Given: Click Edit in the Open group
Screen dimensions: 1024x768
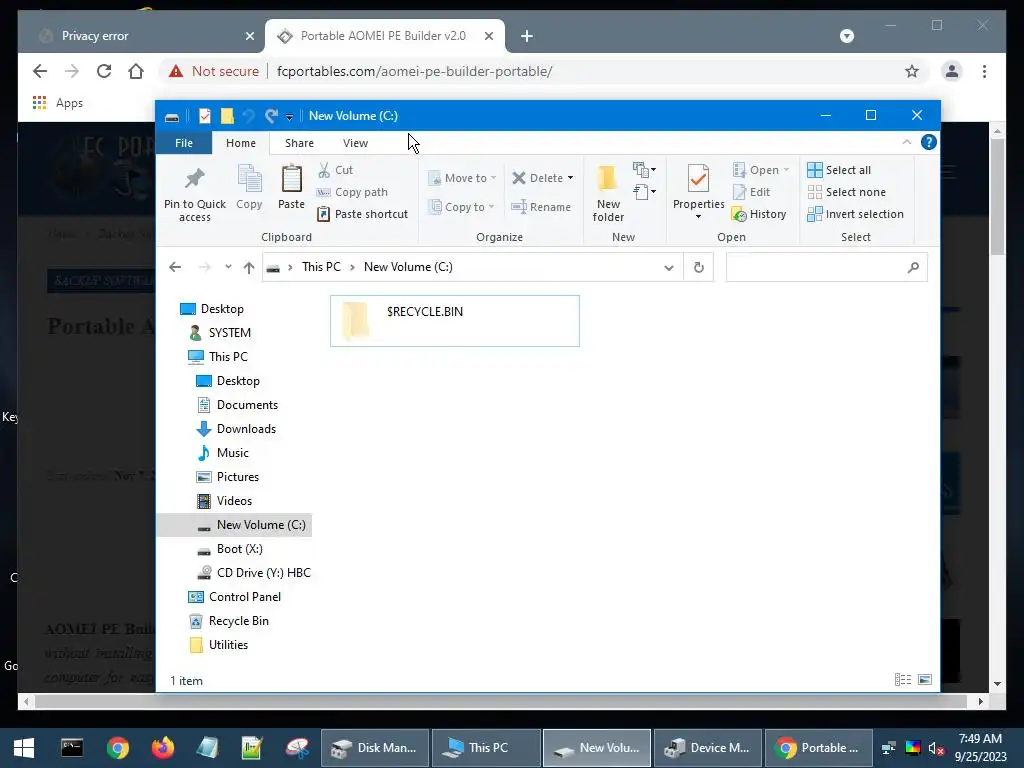Looking at the screenshot, I should 752,192.
